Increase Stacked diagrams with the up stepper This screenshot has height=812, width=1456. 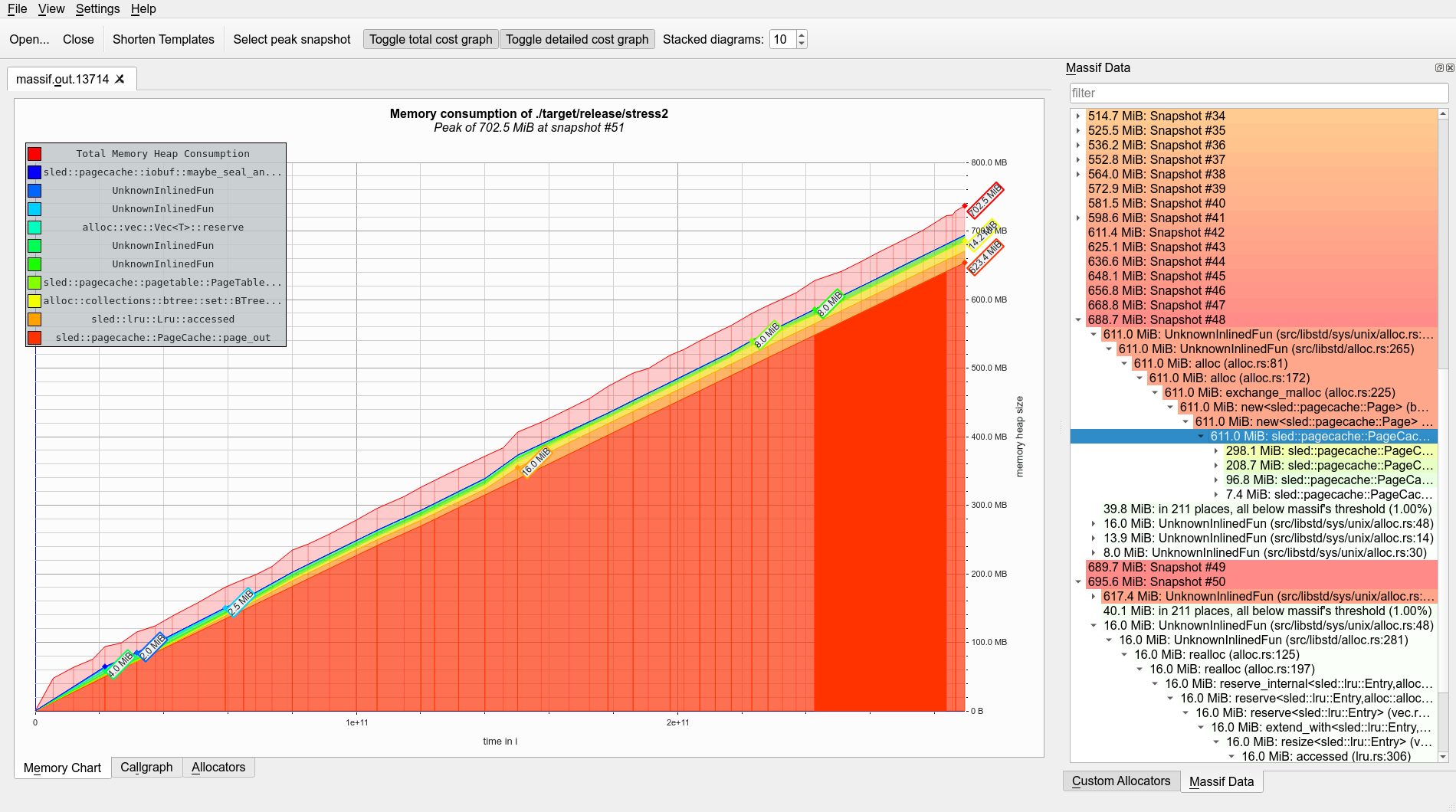point(801,34)
